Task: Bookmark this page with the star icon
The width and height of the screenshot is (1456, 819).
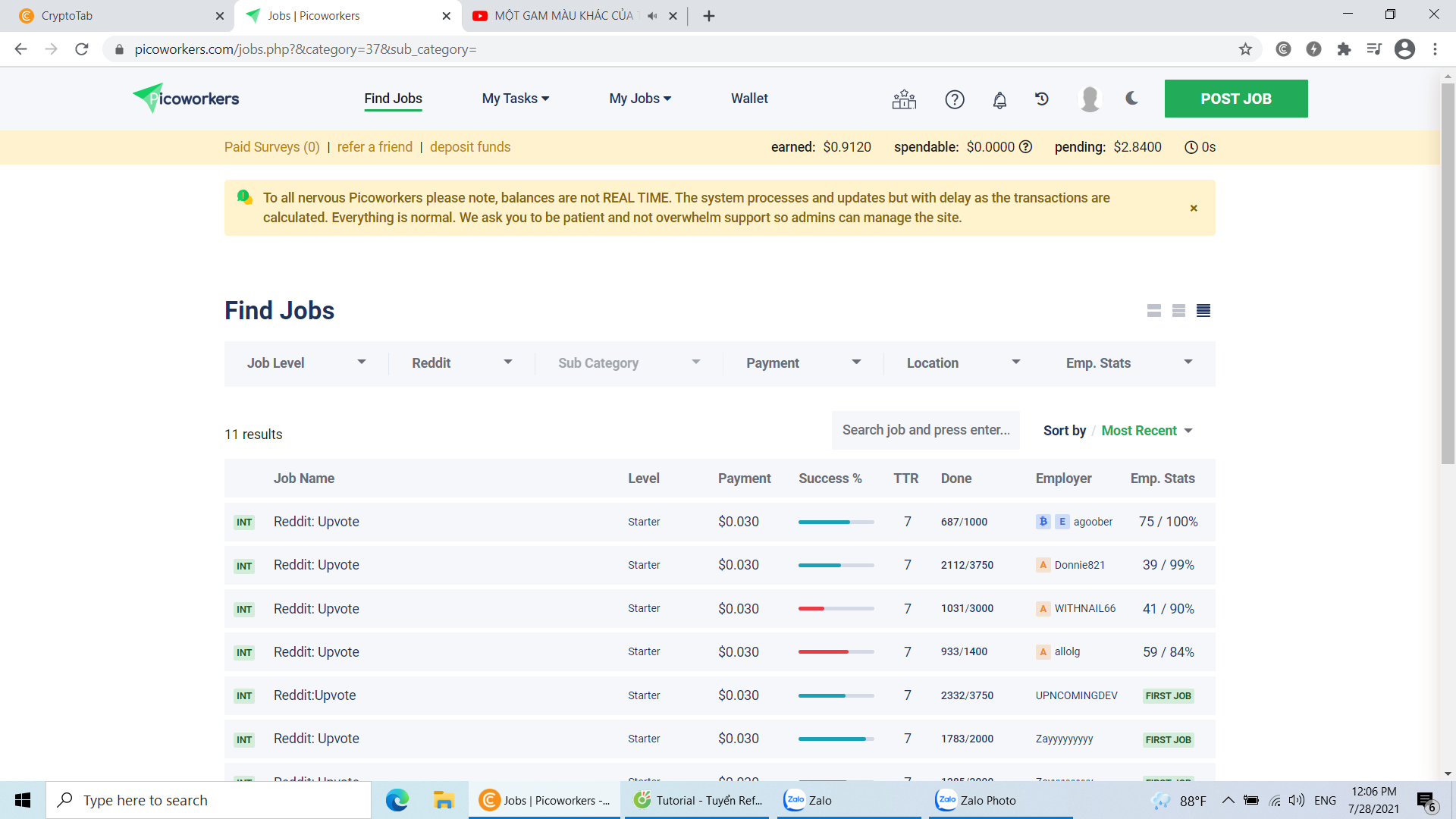Action: pyautogui.click(x=1245, y=49)
